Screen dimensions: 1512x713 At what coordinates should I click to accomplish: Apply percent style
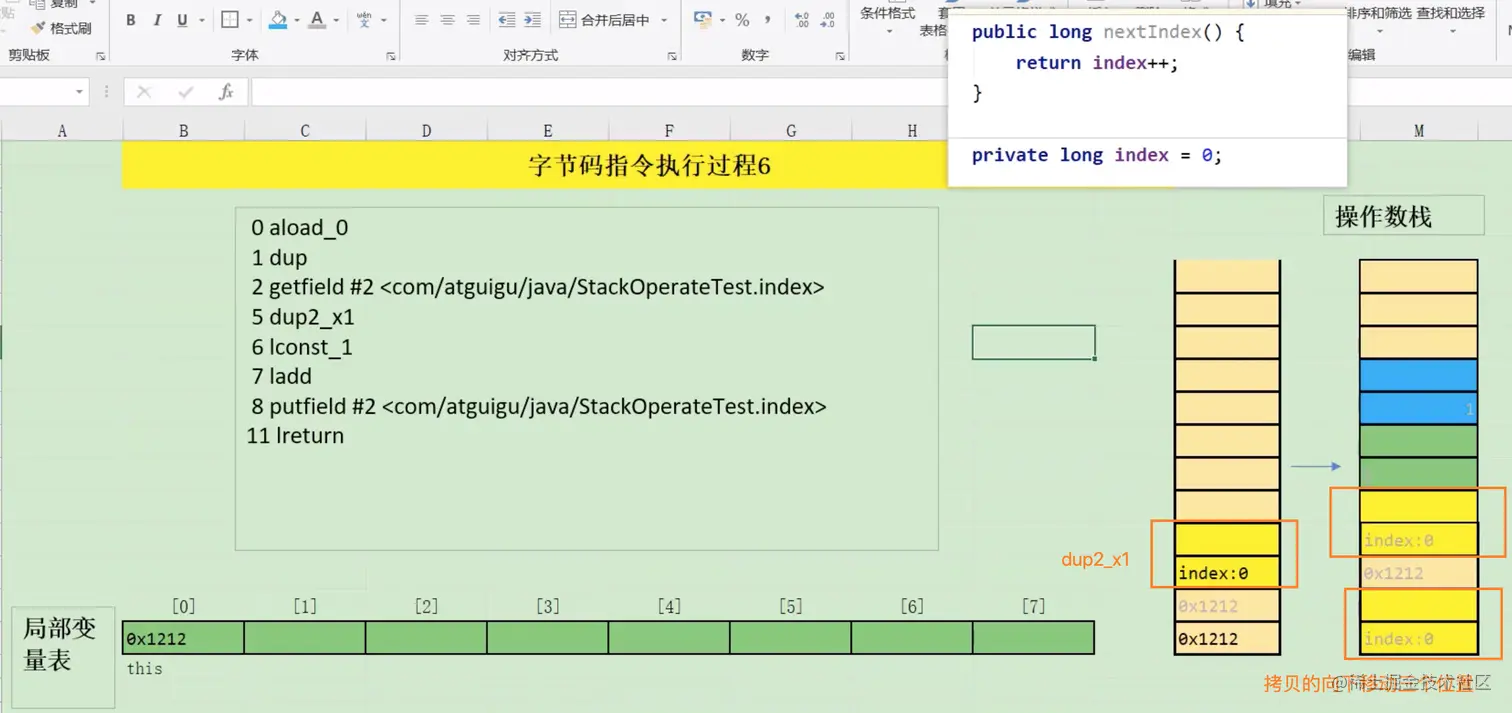742,20
